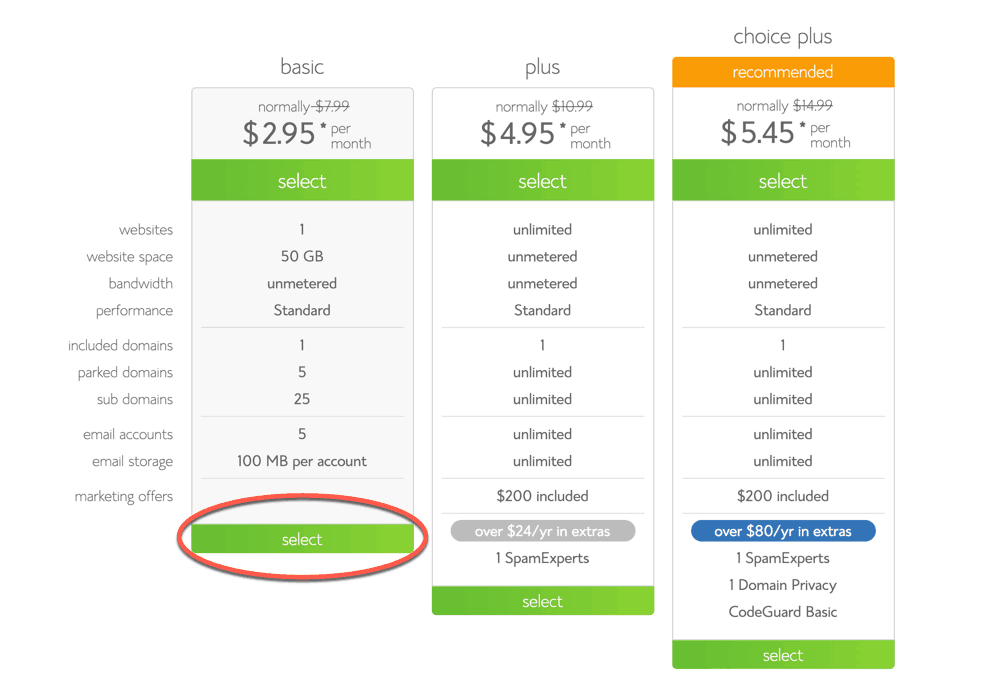Screen dimensions: 1000x680
Task: Click the basic plan heading
Action: point(302,67)
